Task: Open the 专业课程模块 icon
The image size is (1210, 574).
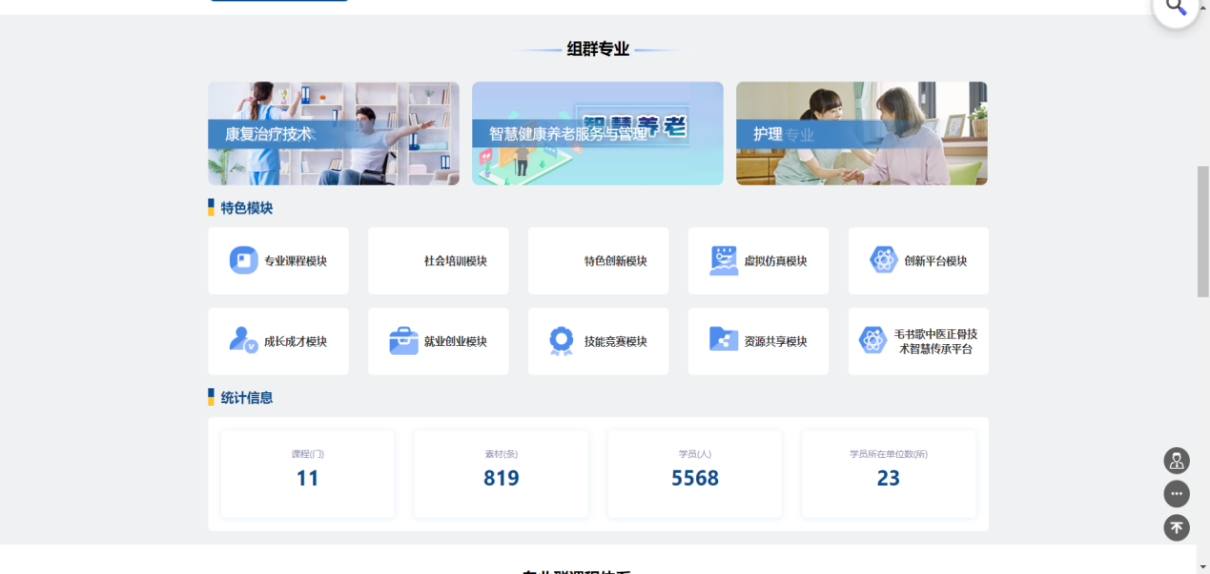Action: [244, 260]
